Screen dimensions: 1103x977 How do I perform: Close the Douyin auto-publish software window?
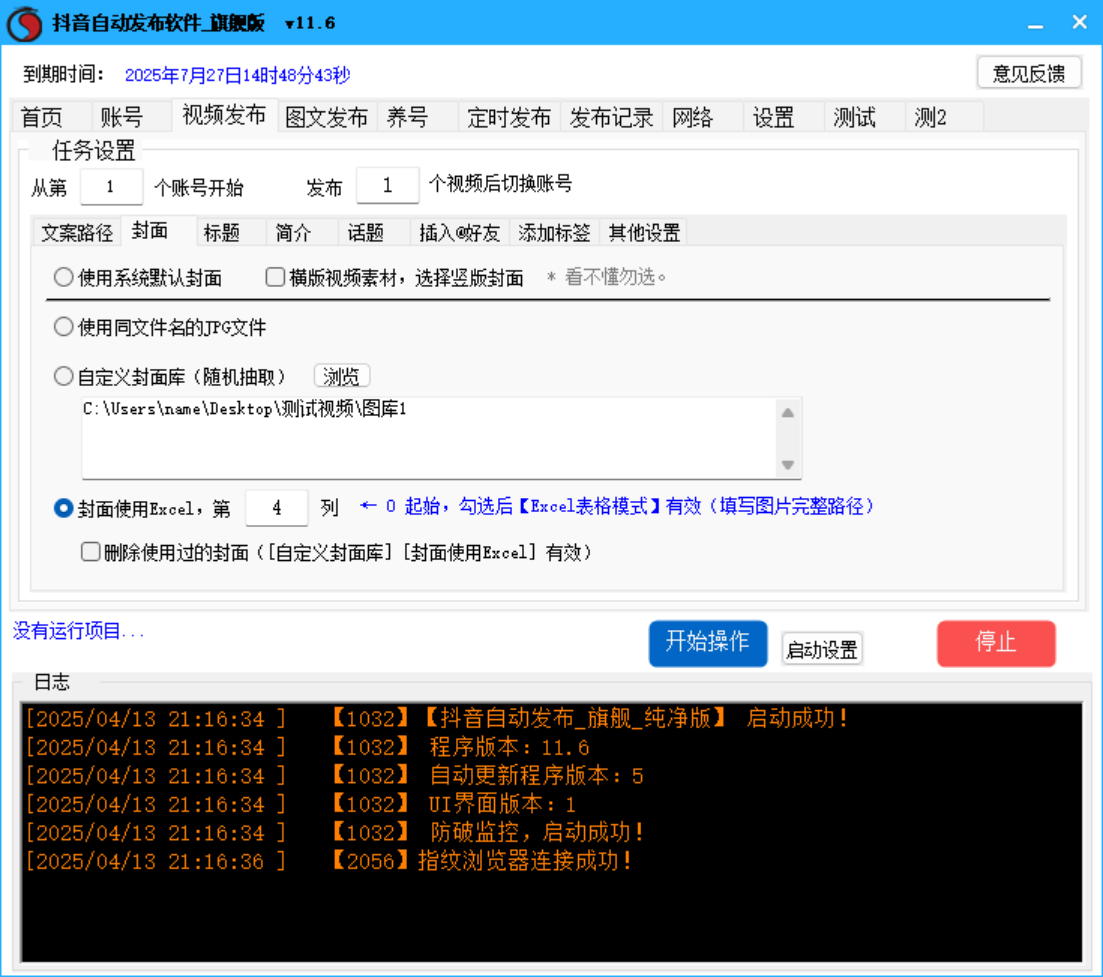pos(1079,23)
